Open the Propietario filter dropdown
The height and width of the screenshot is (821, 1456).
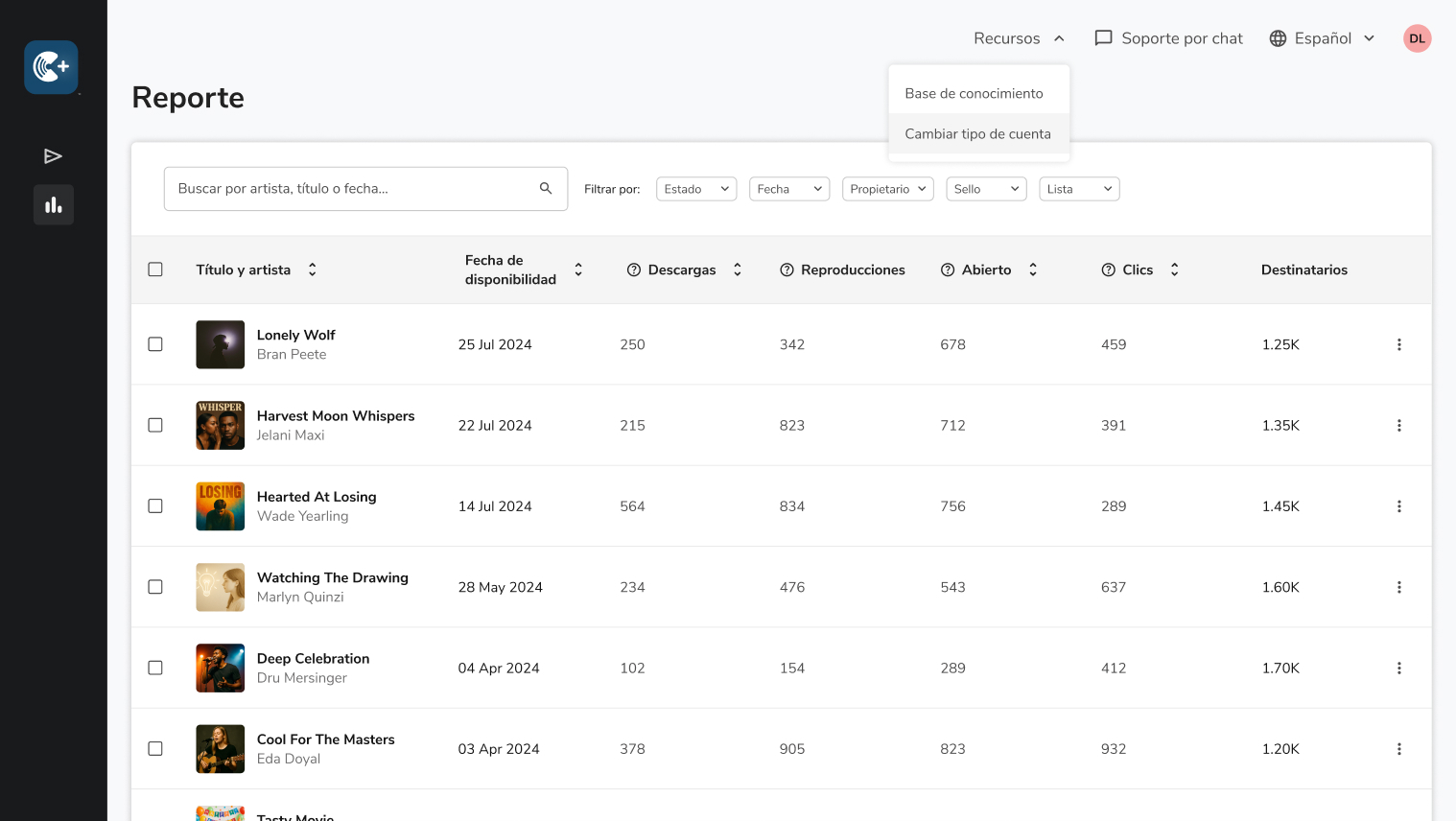[887, 189]
